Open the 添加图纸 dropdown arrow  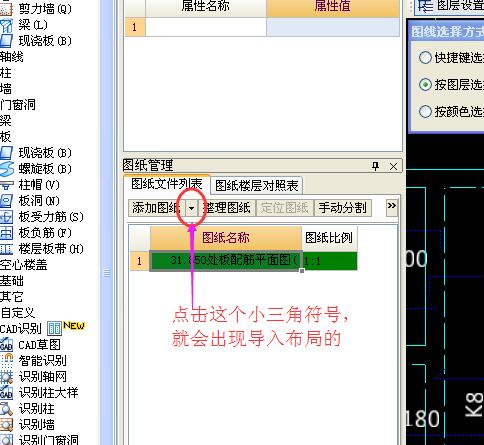[191, 208]
